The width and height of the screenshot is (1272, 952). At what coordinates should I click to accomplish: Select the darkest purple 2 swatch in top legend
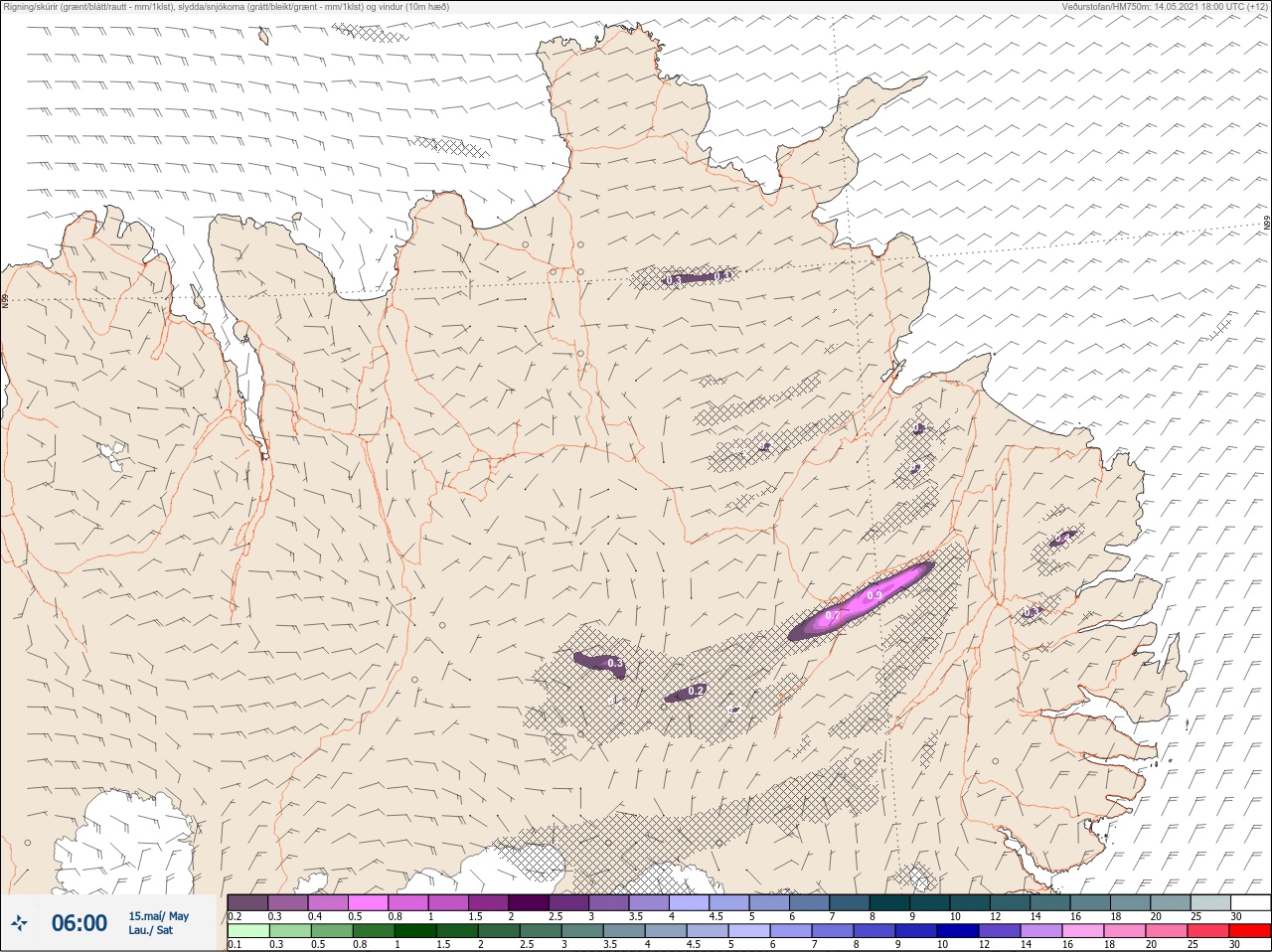(x=531, y=902)
